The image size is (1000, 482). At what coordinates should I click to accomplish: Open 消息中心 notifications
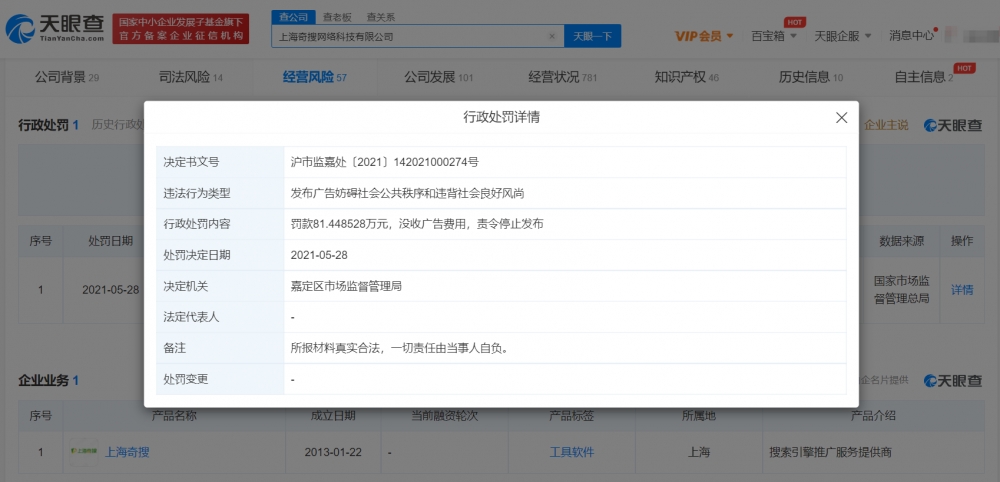[x=911, y=36]
